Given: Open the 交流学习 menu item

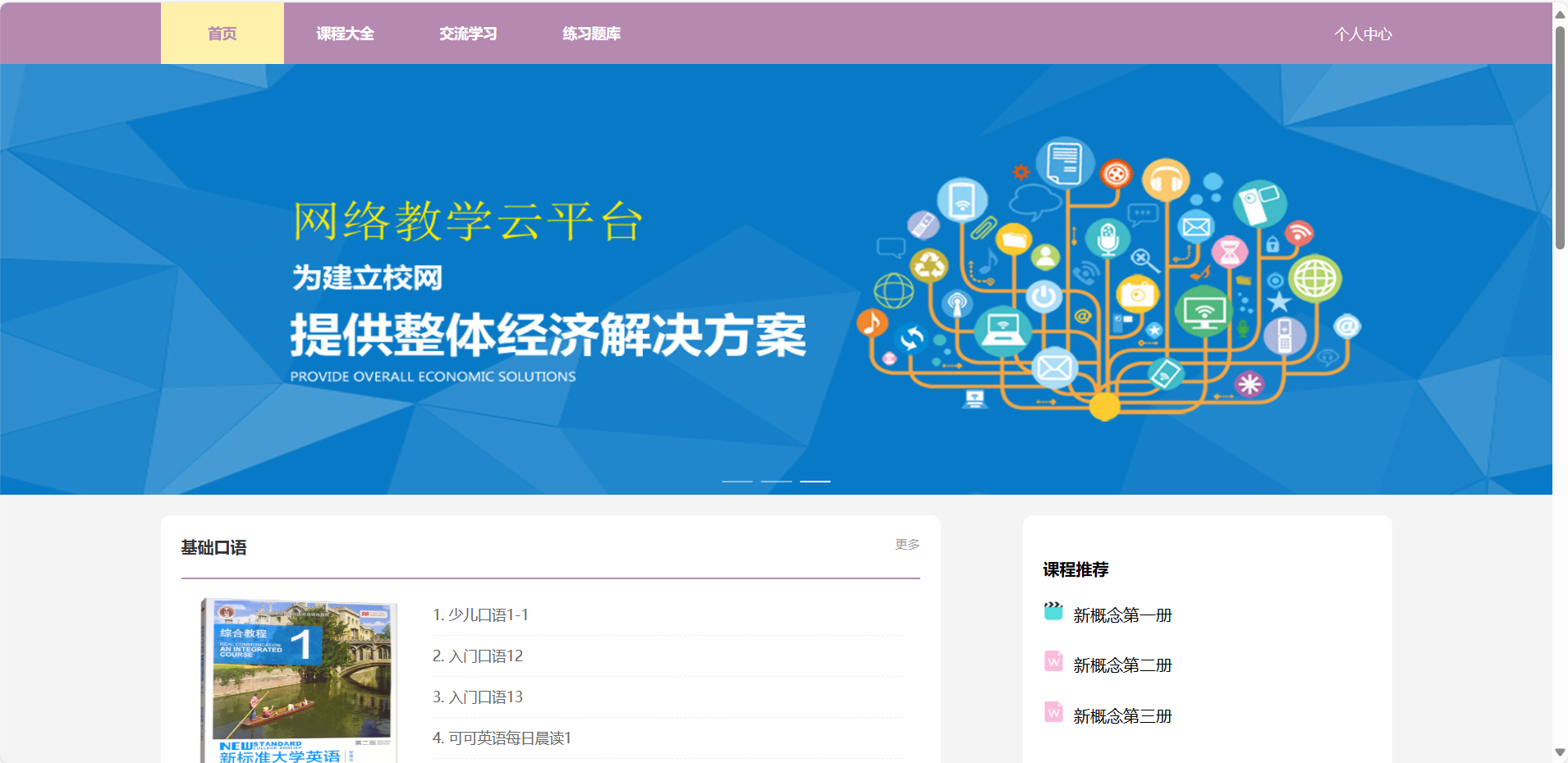Looking at the screenshot, I should click(469, 34).
